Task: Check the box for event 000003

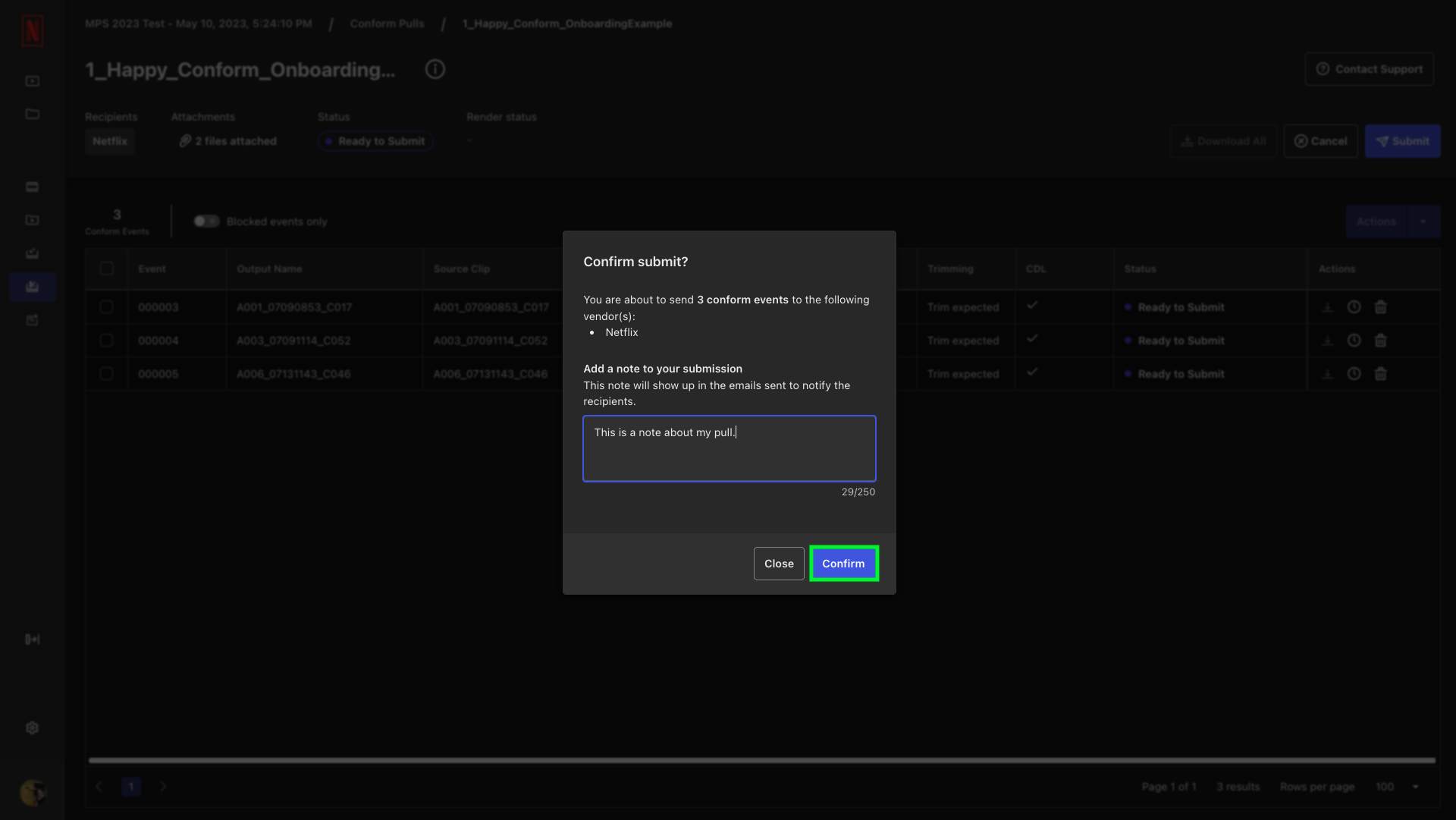Action: pyautogui.click(x=106, y=307)
